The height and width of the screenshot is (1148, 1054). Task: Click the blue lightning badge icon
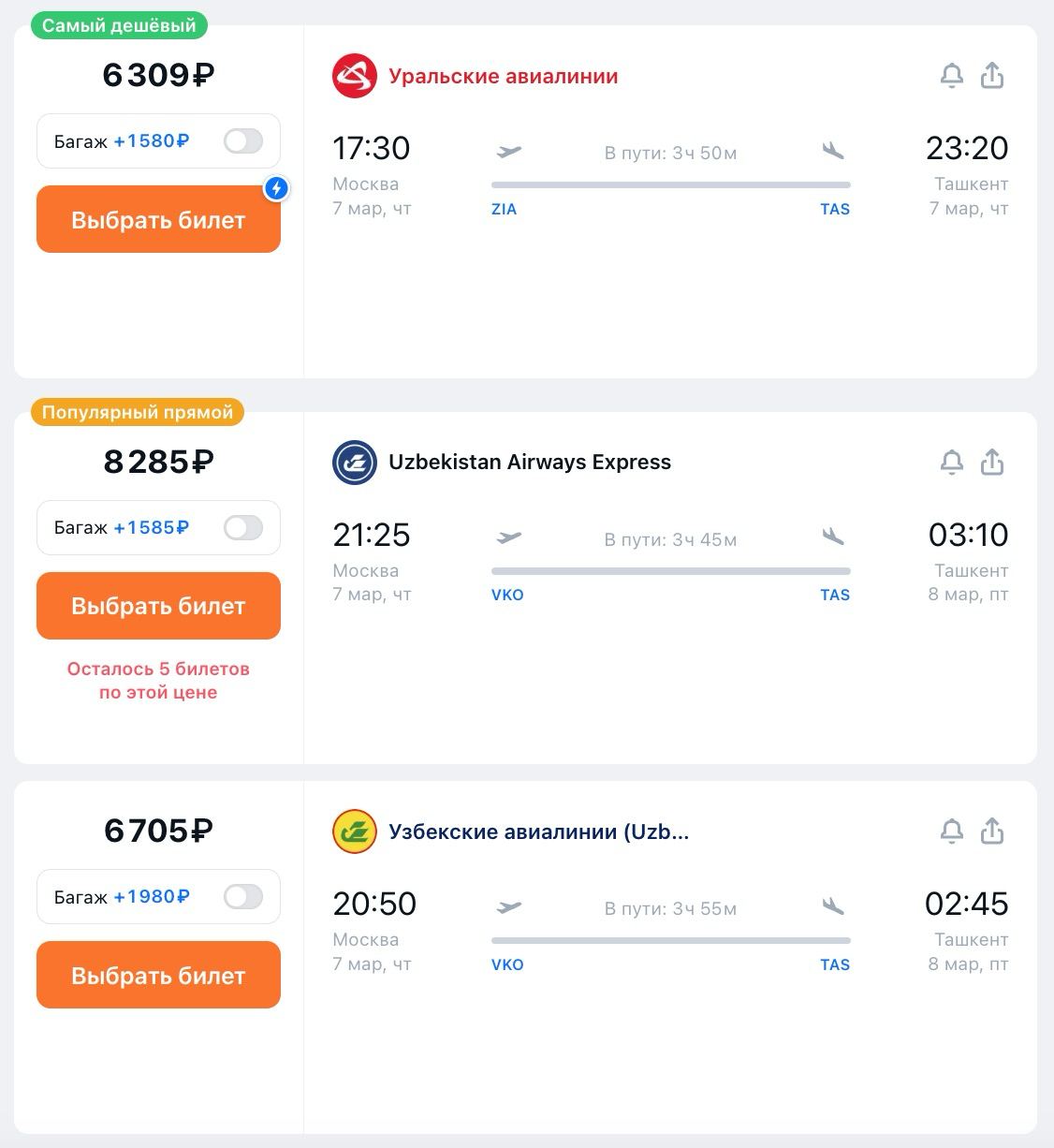tap(276, 188)
